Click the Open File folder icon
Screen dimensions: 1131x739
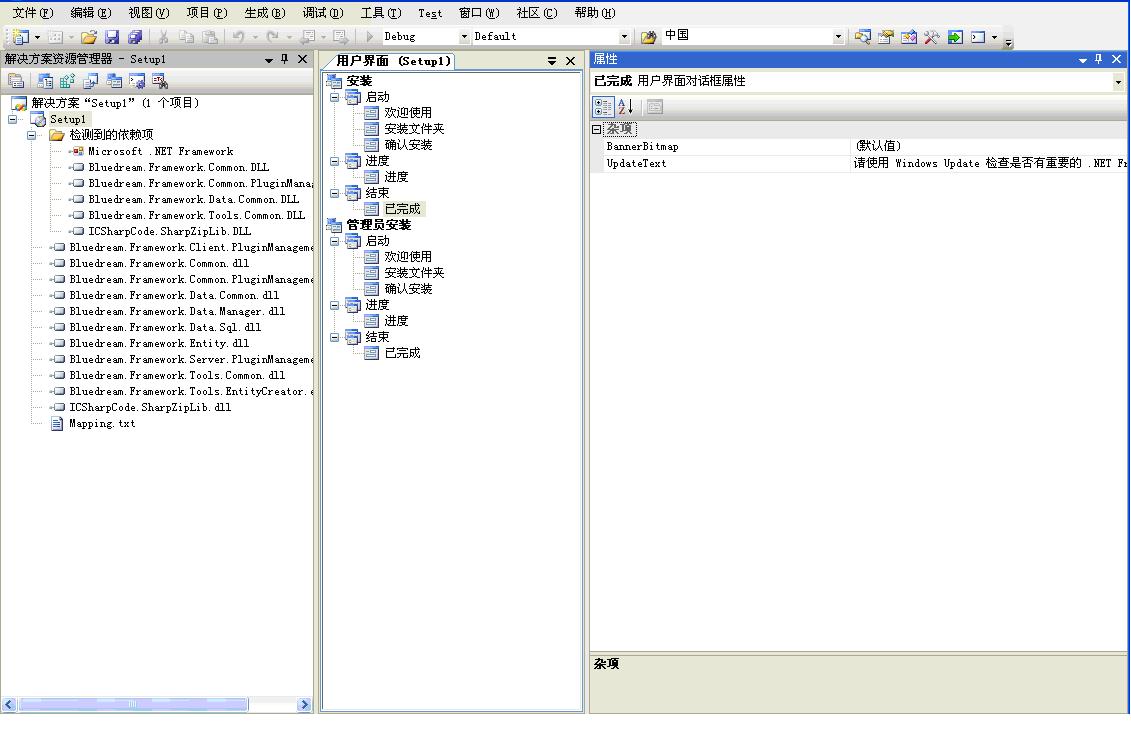click(89, 37)
